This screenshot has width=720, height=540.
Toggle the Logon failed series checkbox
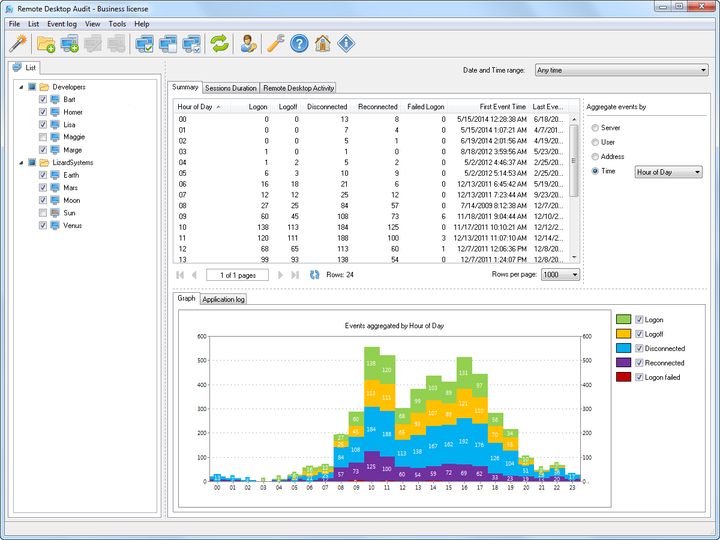[x=639, y=377]
